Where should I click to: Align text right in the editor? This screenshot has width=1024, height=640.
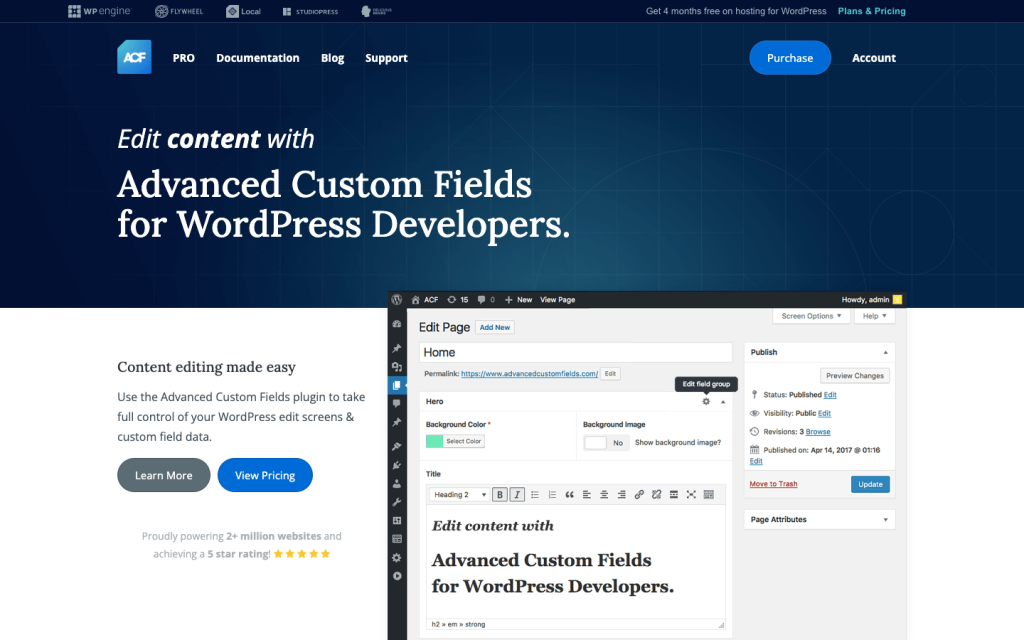(x=621, y=494)
